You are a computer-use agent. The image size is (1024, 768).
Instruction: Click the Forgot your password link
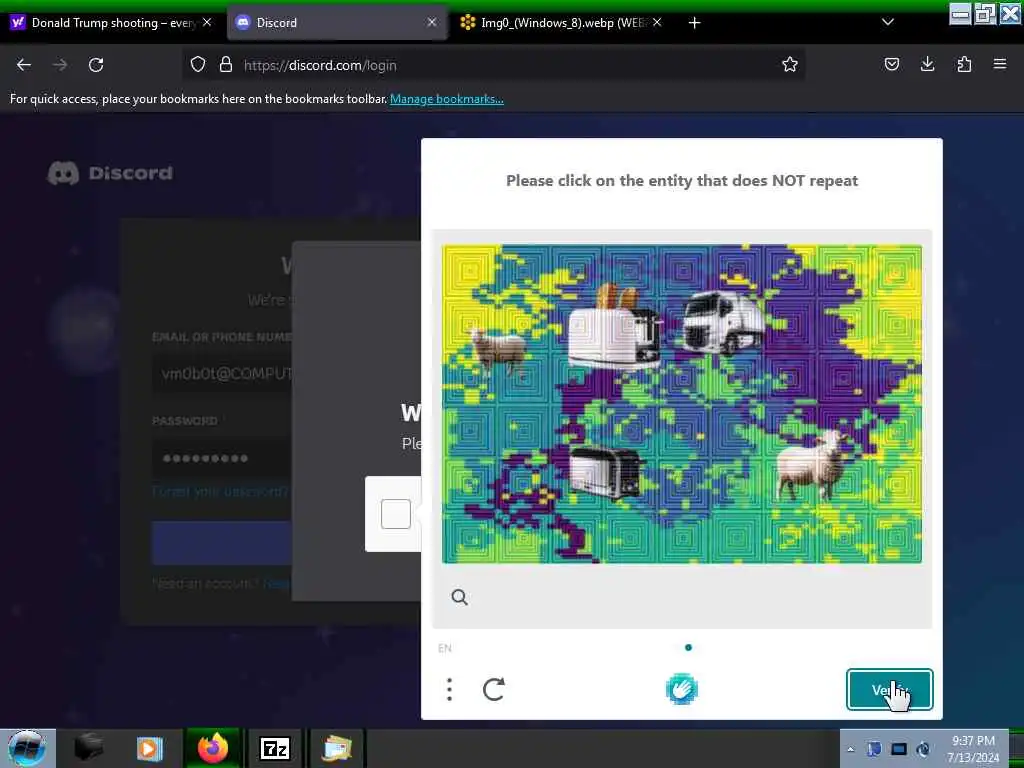click(x=220, y=491)
